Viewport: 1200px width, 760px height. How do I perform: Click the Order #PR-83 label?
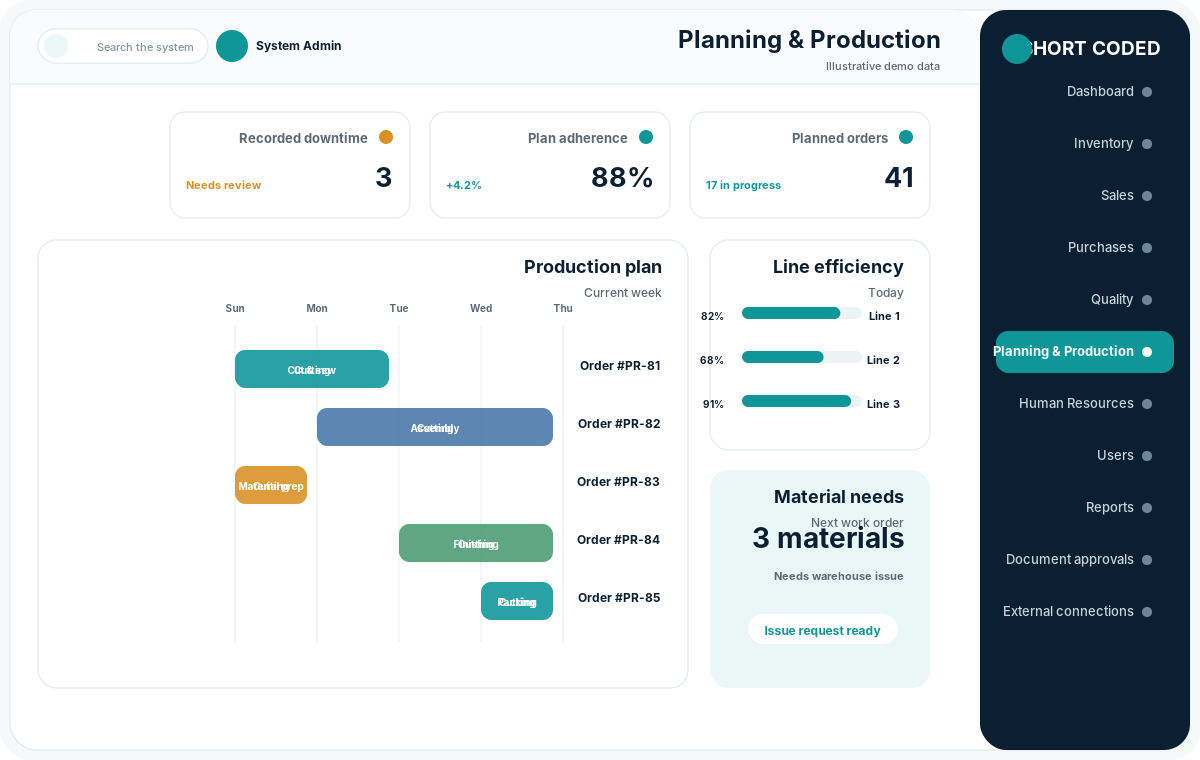pos(618,482)
